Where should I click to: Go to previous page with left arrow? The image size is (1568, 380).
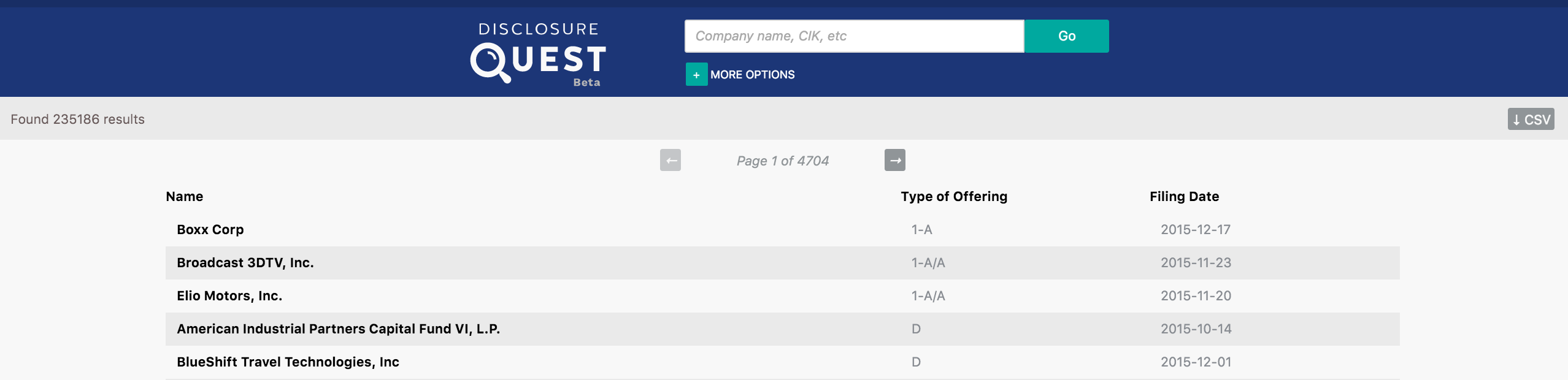tap(671, 161)
